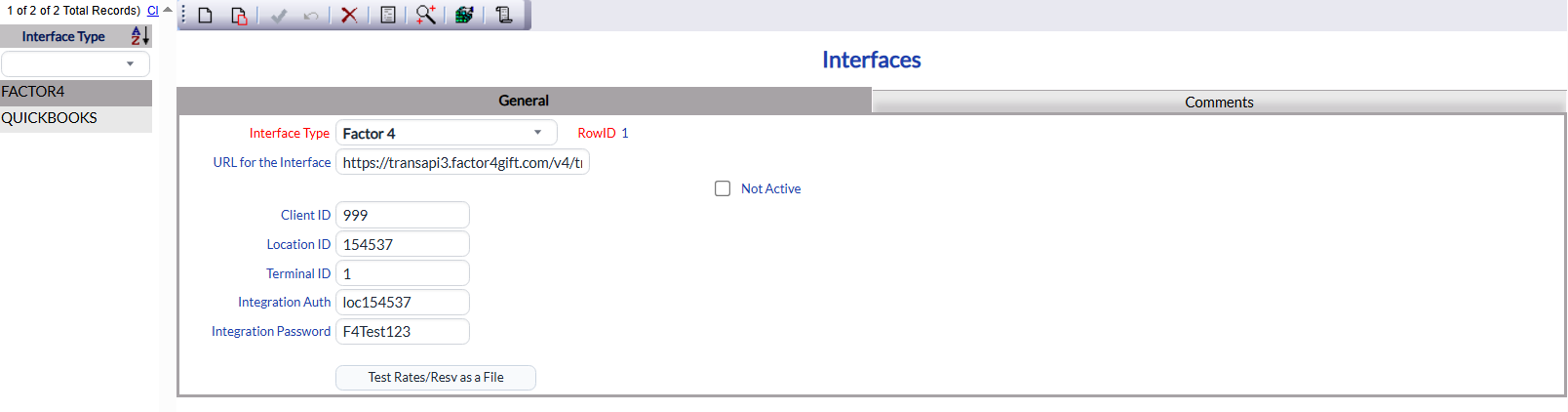Toggle the Not Active checkbox

(723, 188)
